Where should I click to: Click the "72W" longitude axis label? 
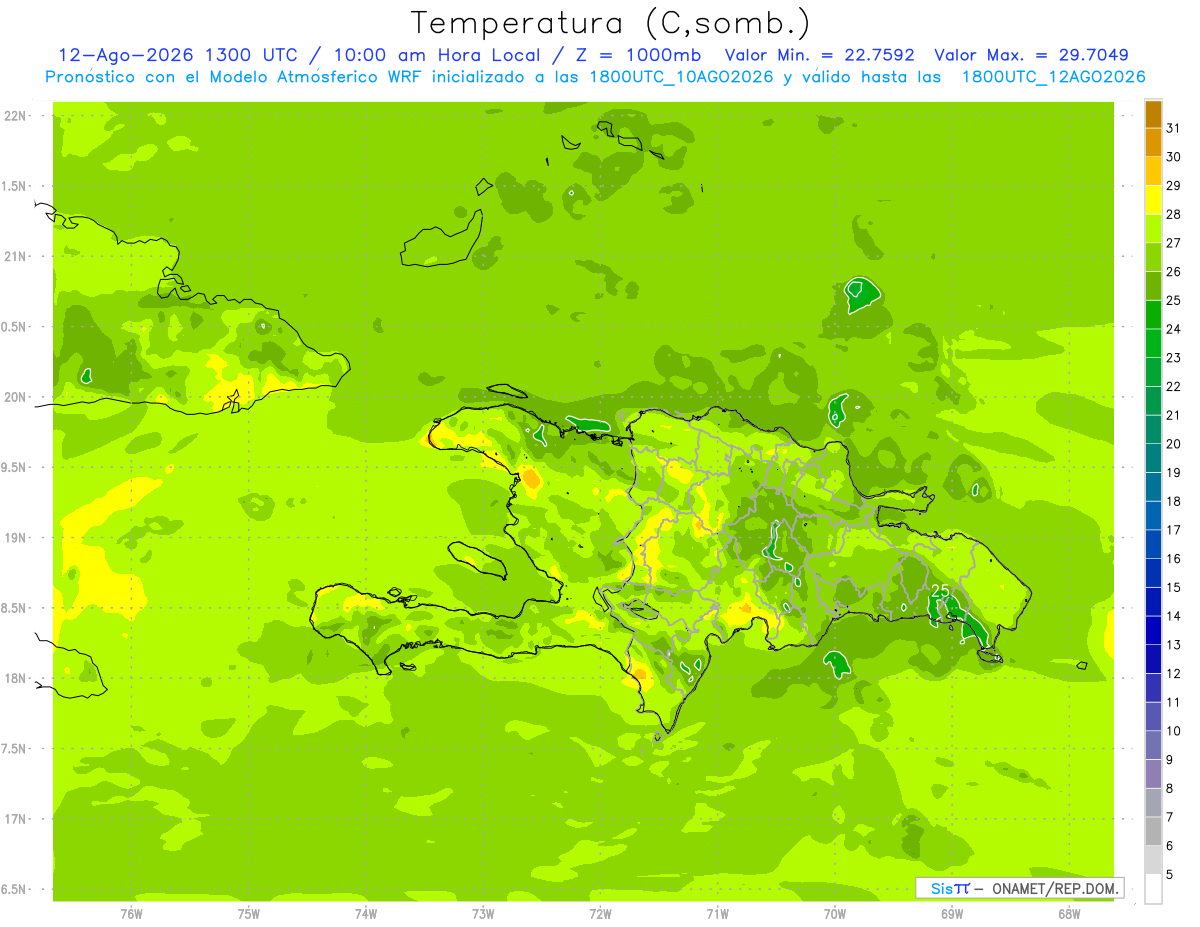[601, 914]
